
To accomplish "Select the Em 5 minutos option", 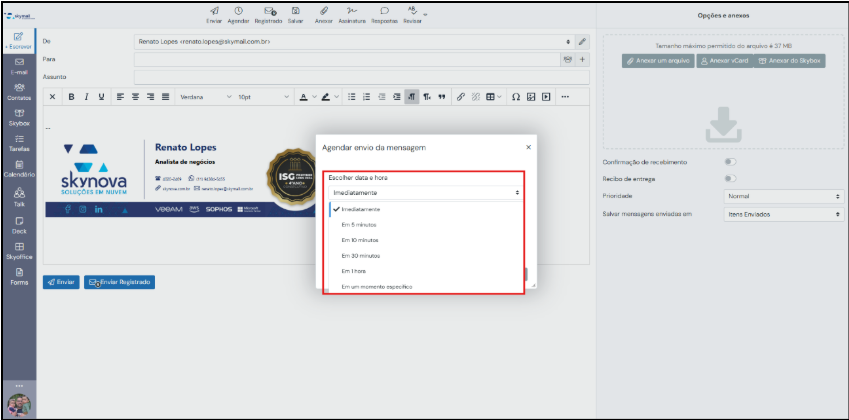I will (x=358, y=225).
